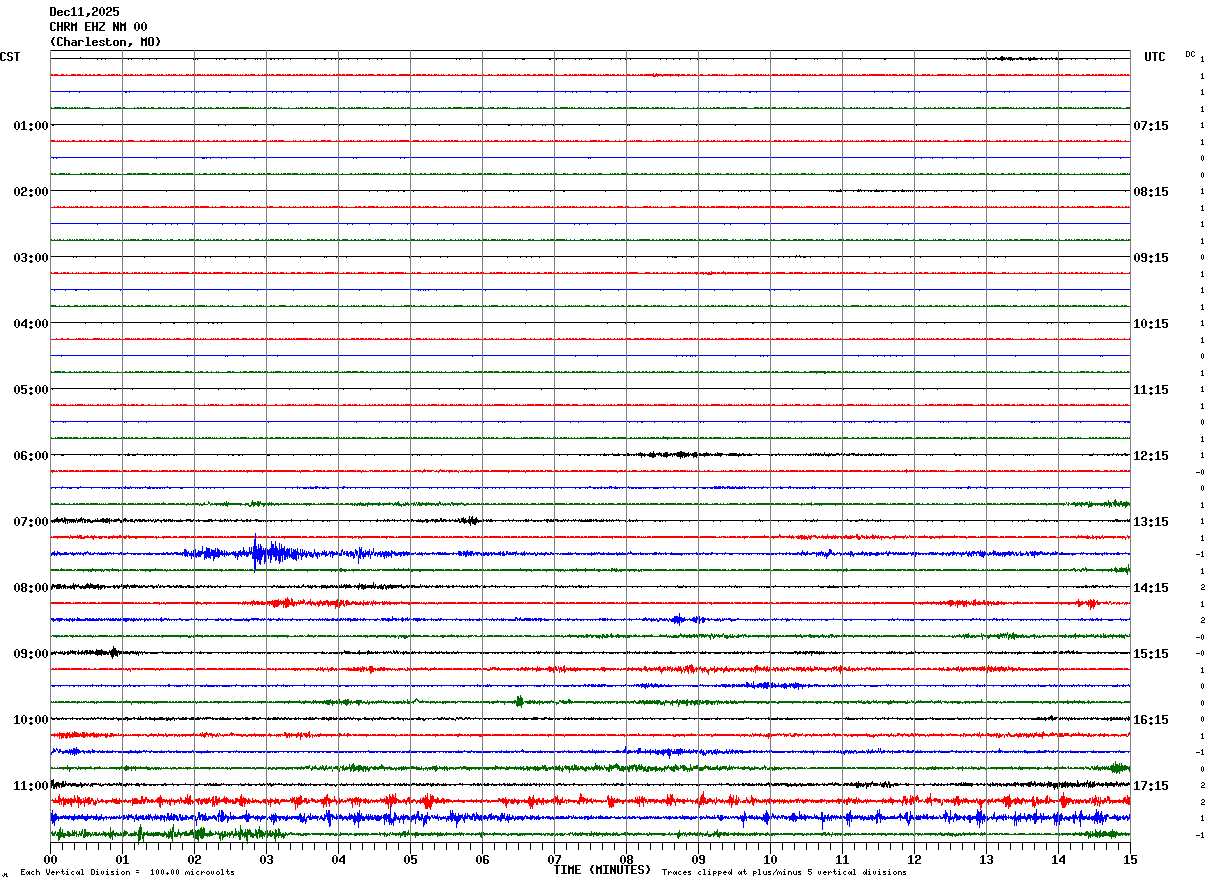Viewport: 1210px width, 886px height.
Task: Select the station code CHRM EHZ NM 00
Action: tap(98, 27)
